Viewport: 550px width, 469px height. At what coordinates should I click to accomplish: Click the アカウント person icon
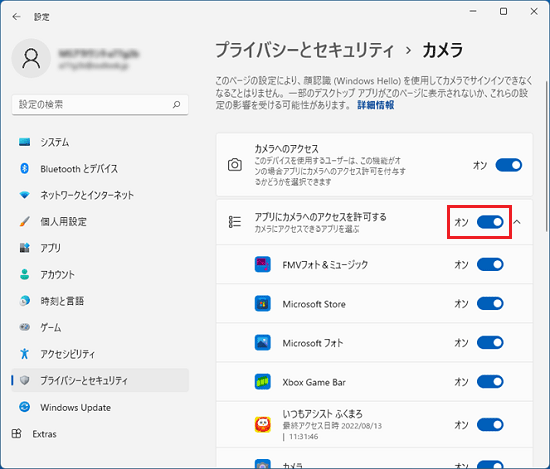pyautogui.click(x=24, y=274)
